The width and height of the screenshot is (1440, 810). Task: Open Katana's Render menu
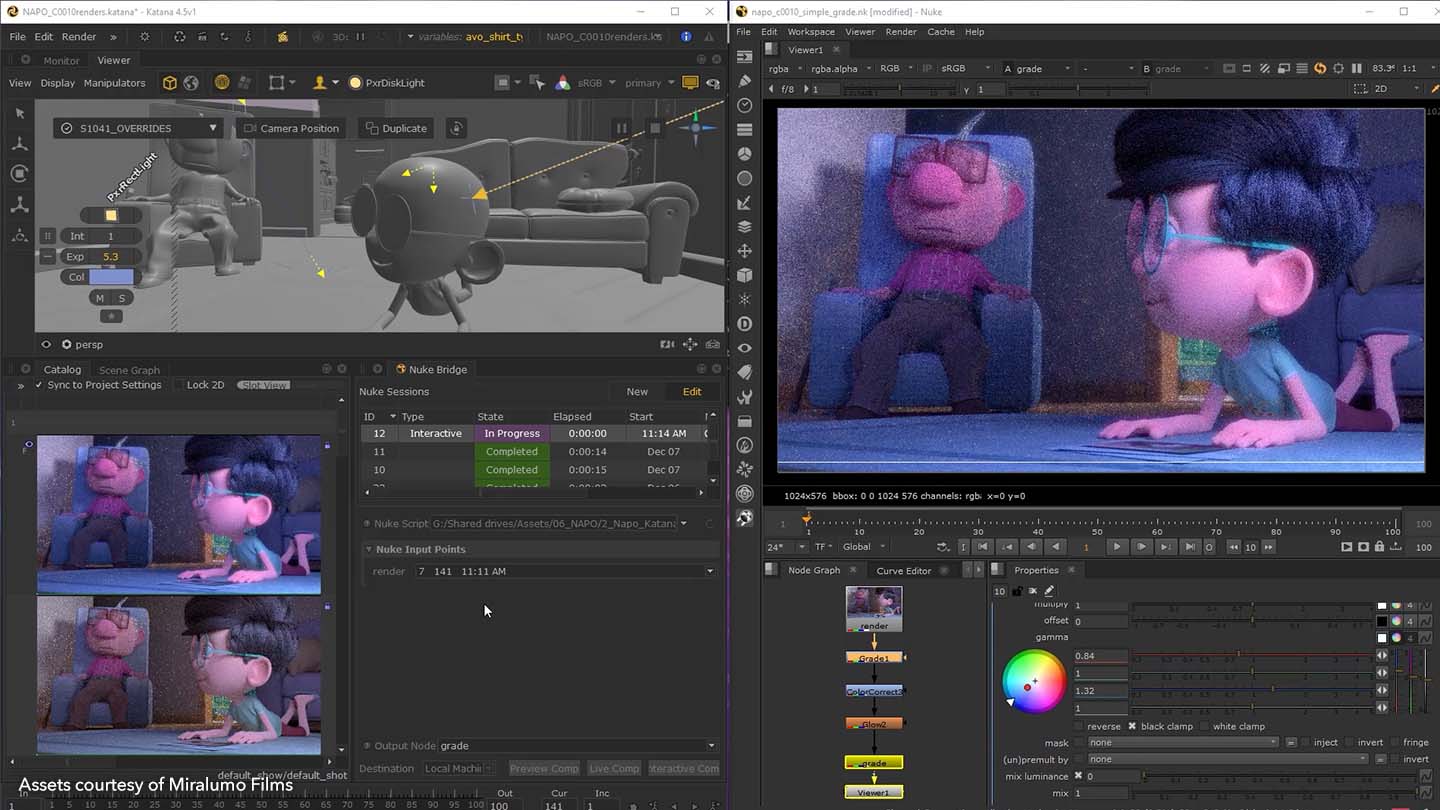79,36
